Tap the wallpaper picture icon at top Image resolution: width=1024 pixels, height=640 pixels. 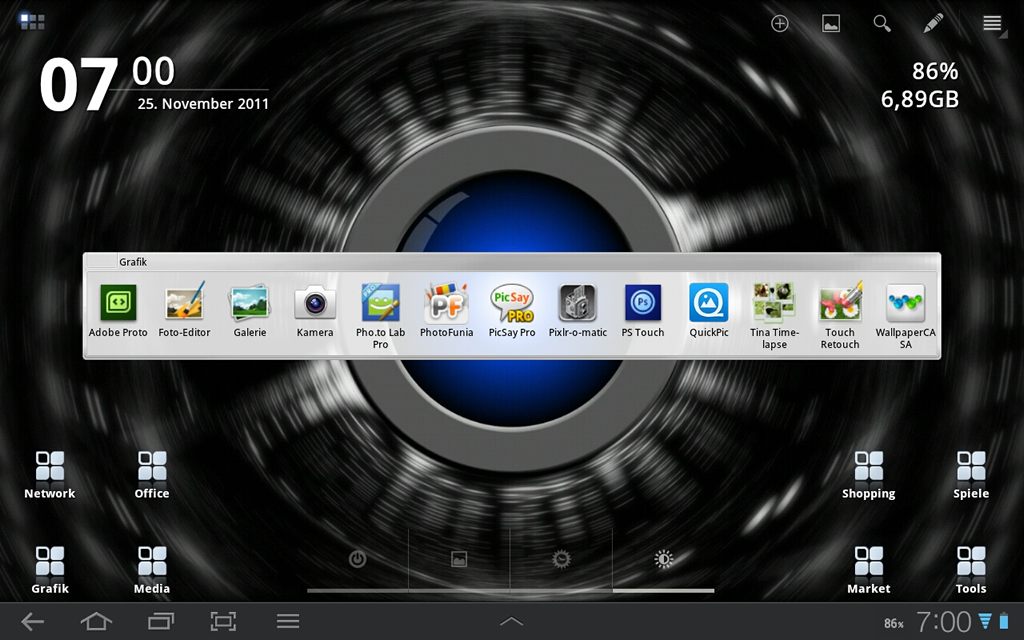click(831, 24)
